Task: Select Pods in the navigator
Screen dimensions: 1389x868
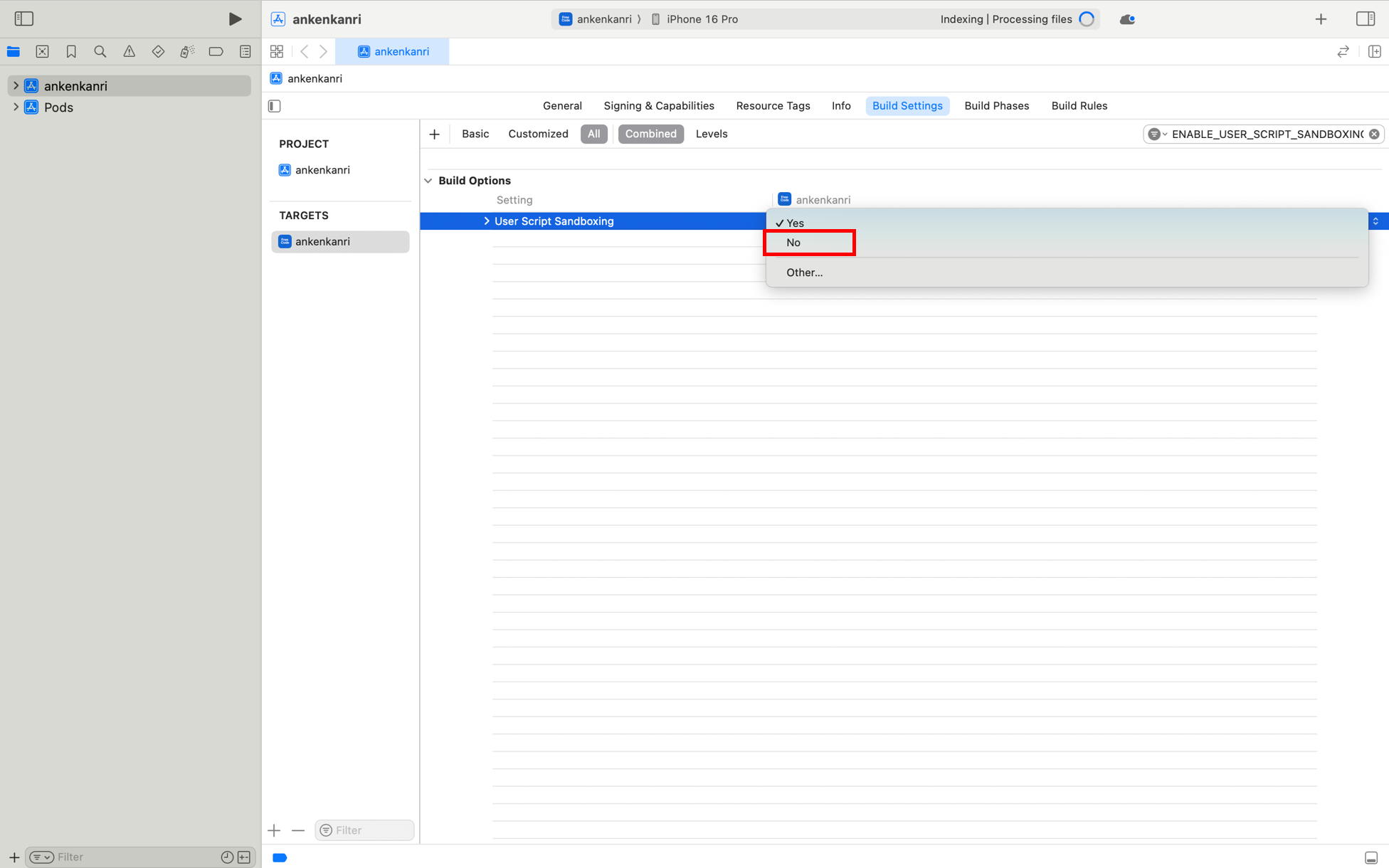Action: pos(58,107)
